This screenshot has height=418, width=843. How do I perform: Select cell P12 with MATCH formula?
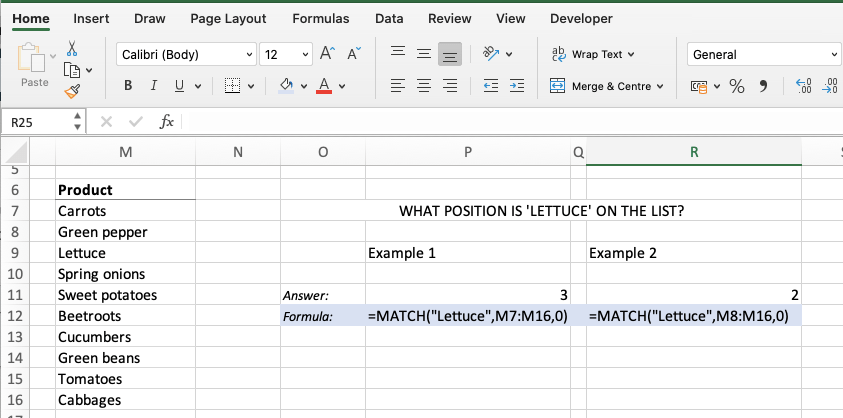tap(468, 316)
